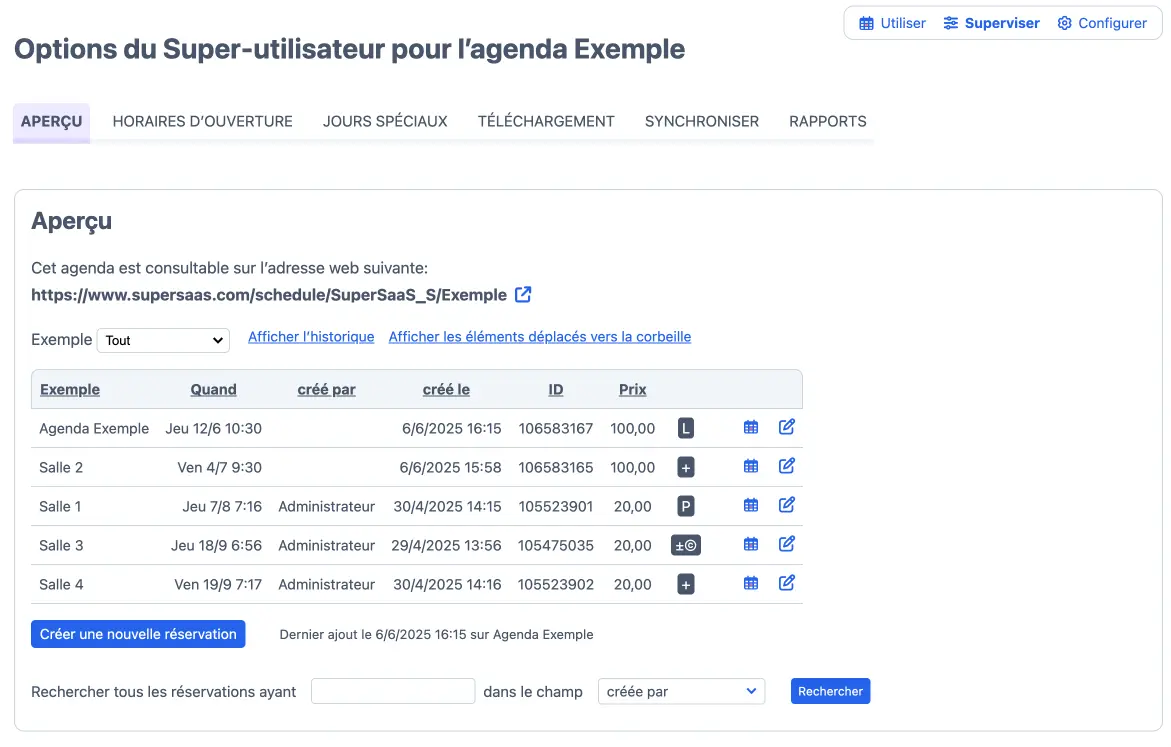Screen dimensions: 1171x747
Task: Sort table by Prix column
Action: (633, 389)
